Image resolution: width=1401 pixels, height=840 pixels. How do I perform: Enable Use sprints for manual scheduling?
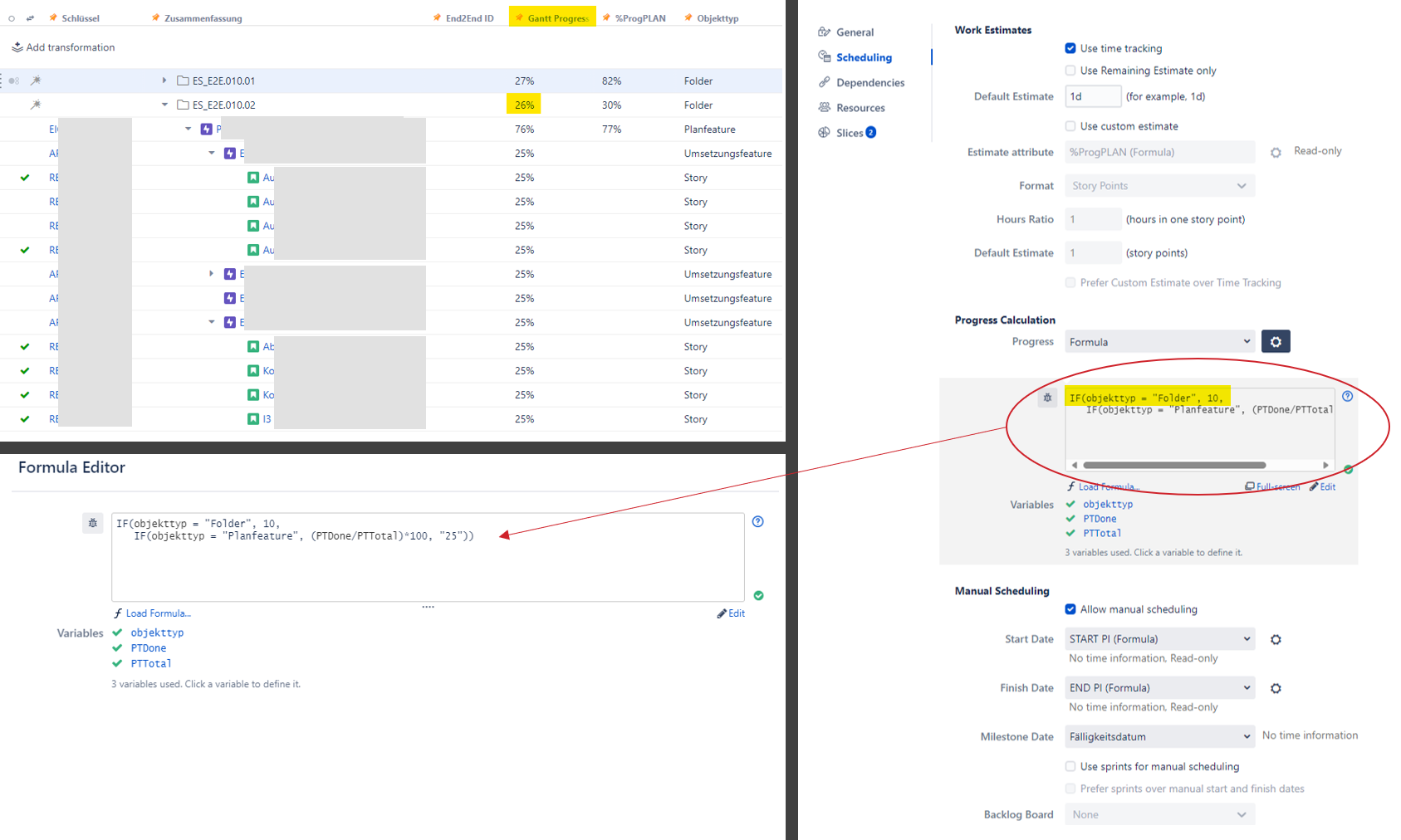coord(1070,766)
